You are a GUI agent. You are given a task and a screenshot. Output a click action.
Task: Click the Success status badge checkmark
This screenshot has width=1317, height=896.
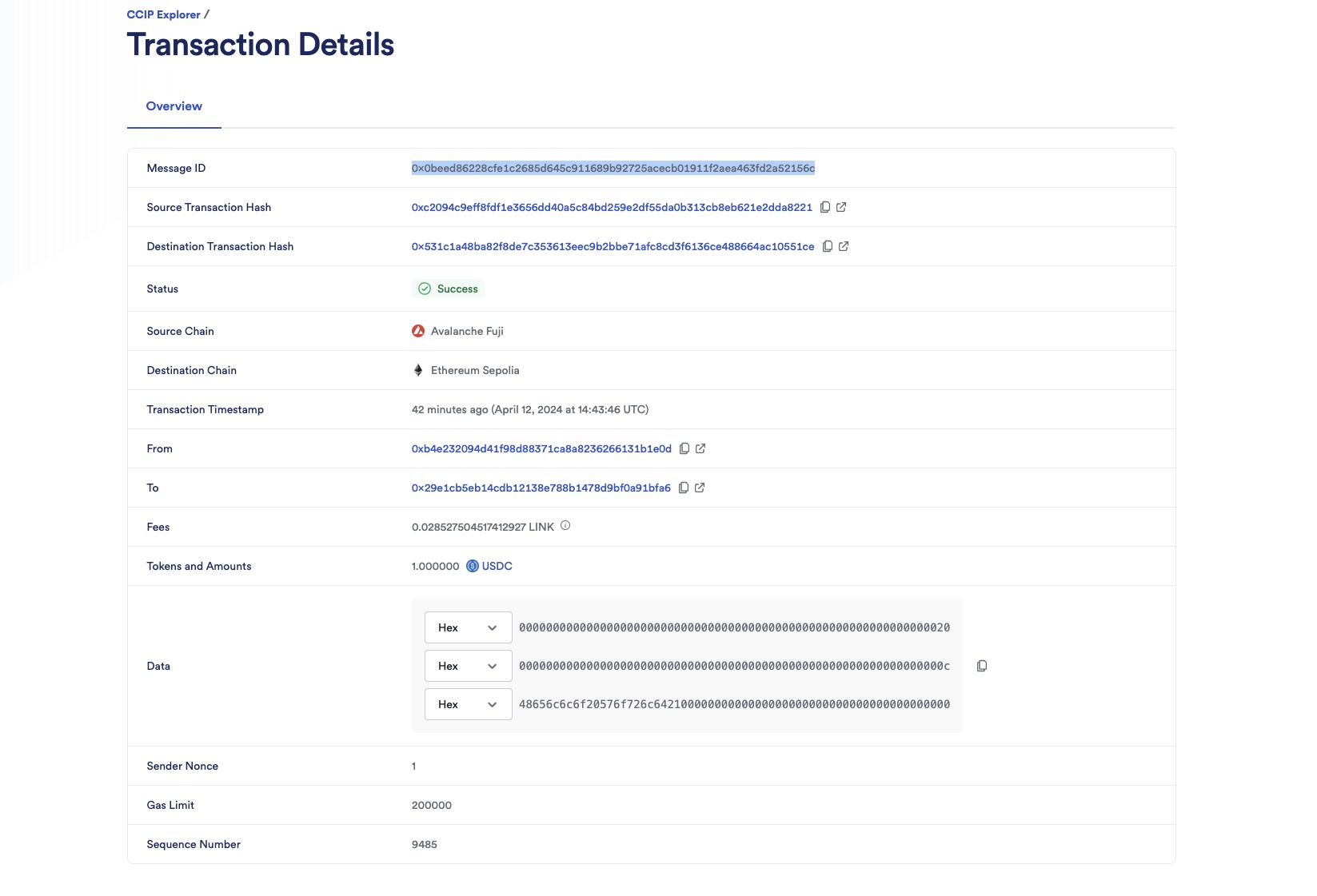pos(424,289)
